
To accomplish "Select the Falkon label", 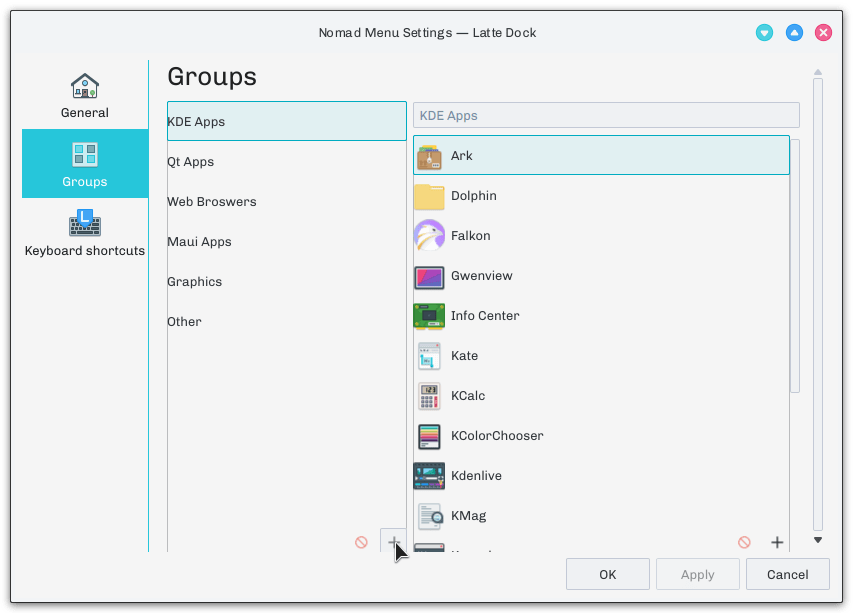I will click(471, 236).
